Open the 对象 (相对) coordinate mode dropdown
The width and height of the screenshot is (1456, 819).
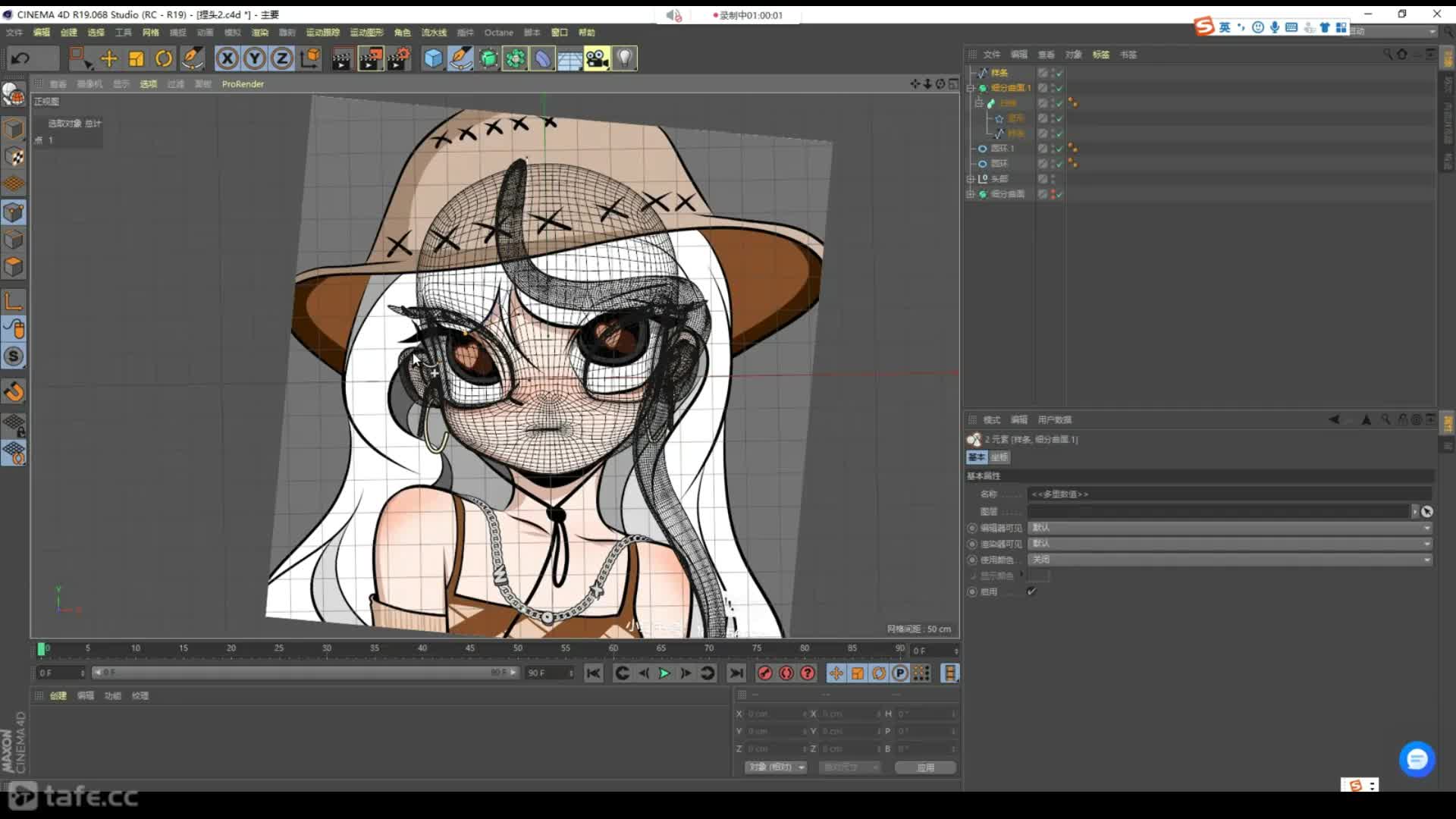coord(776,767)
